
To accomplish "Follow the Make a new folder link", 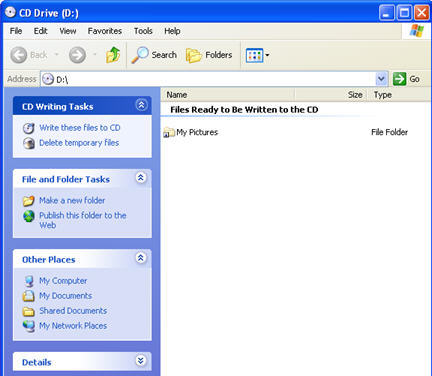I will (72, 200).
